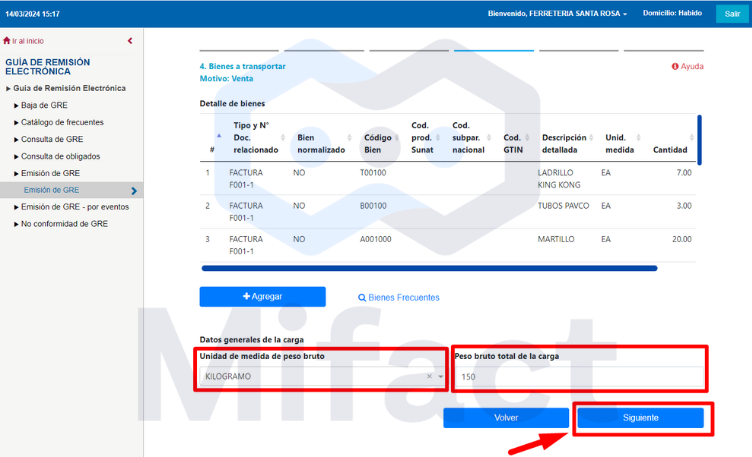Click the Peso bruto total de la carga field
Image resolution: width=752 pixels, height=457 pixels.
579,377
